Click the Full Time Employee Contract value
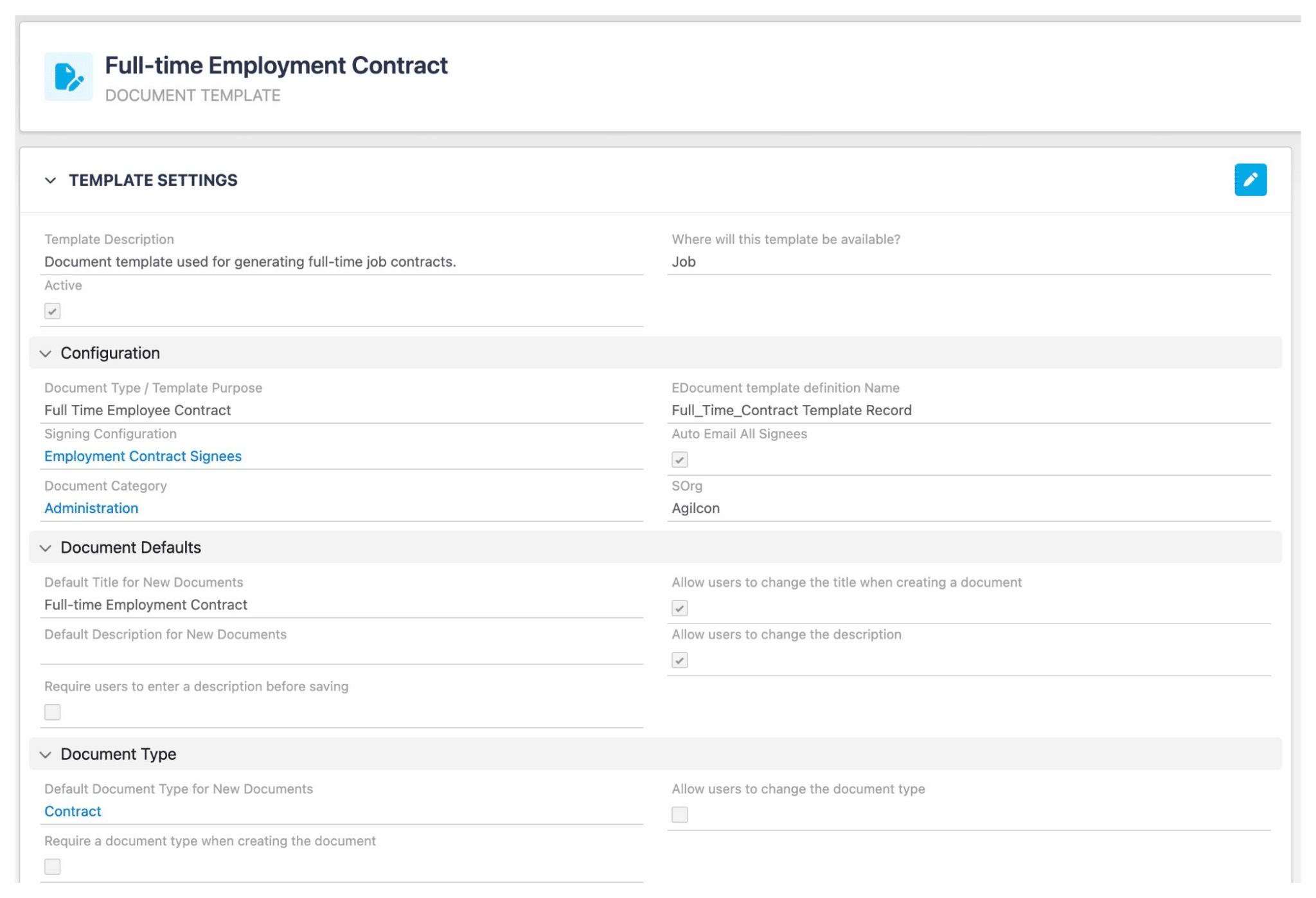Viewport: 1316px width, 898px height. pyautogui.click(x=138, y=410)
